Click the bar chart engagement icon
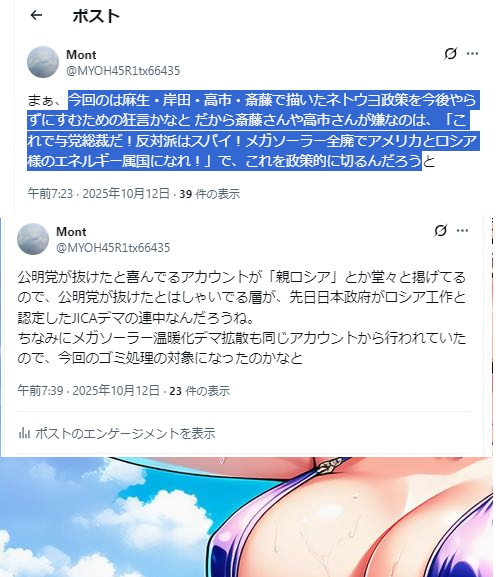The image size is (501, 577). tap(24, 433)
